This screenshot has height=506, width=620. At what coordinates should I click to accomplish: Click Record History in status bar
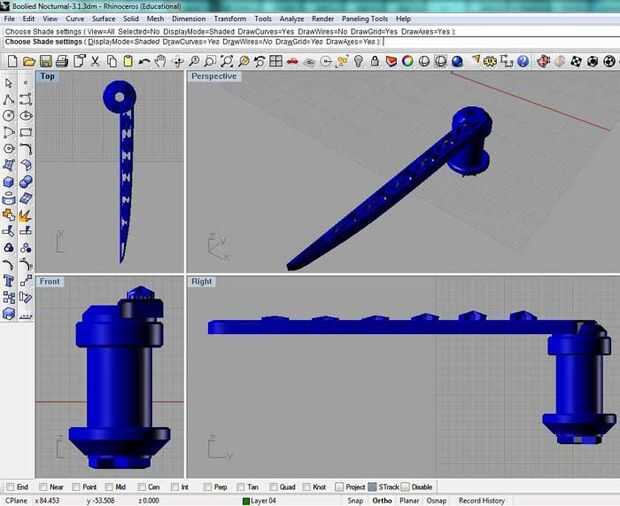482,500
